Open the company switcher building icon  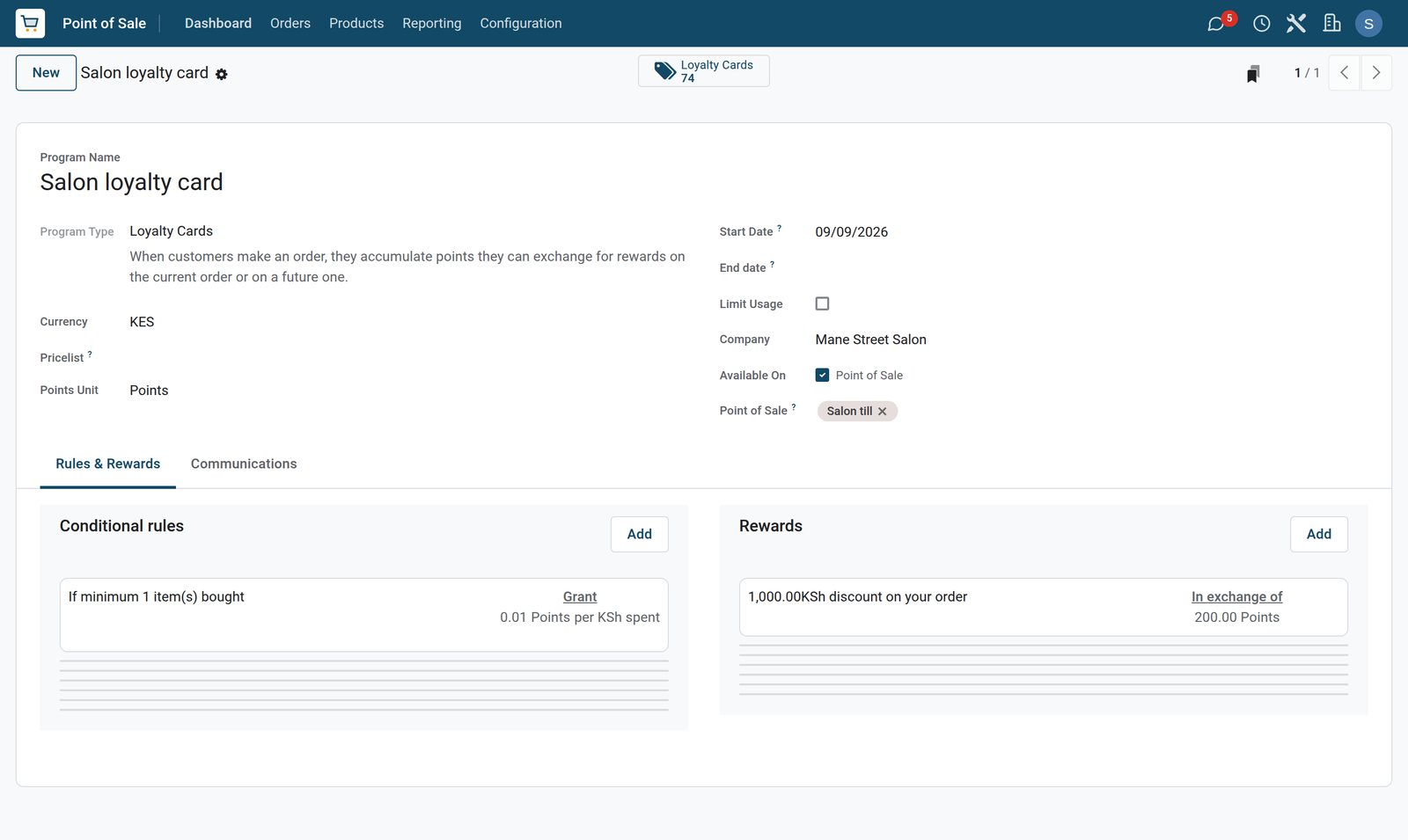tap(1331, 24)
